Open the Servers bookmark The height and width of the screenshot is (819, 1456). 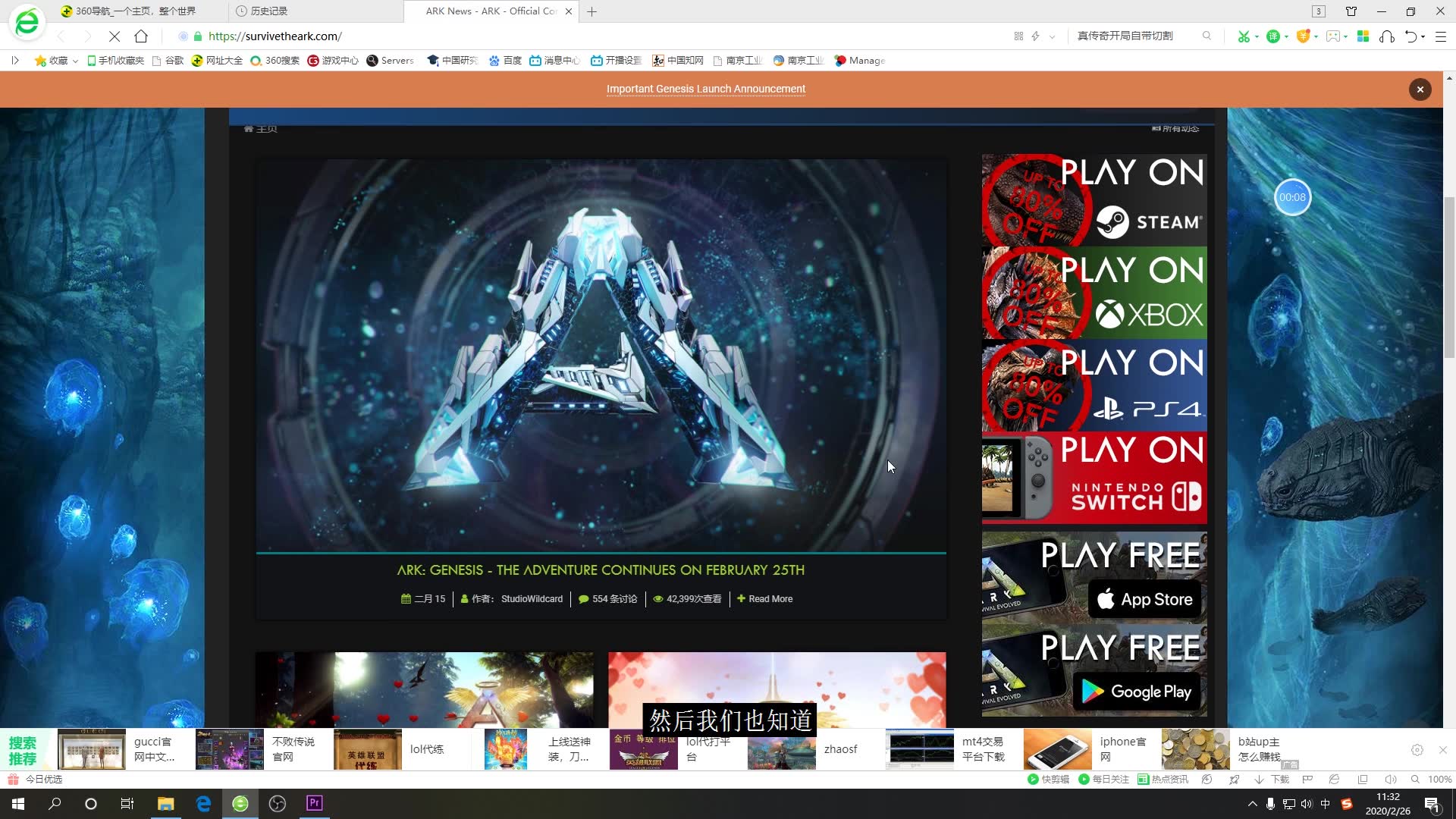[x=390, y=61]
